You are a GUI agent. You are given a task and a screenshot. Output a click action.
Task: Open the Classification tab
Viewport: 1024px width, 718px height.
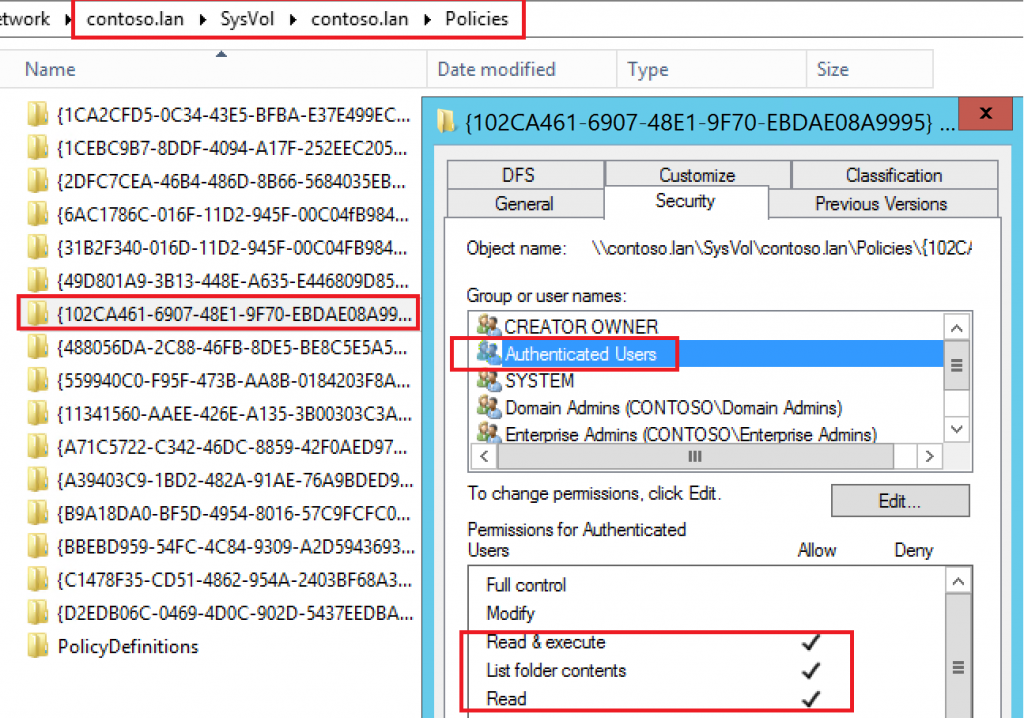(x=893, y=175)
